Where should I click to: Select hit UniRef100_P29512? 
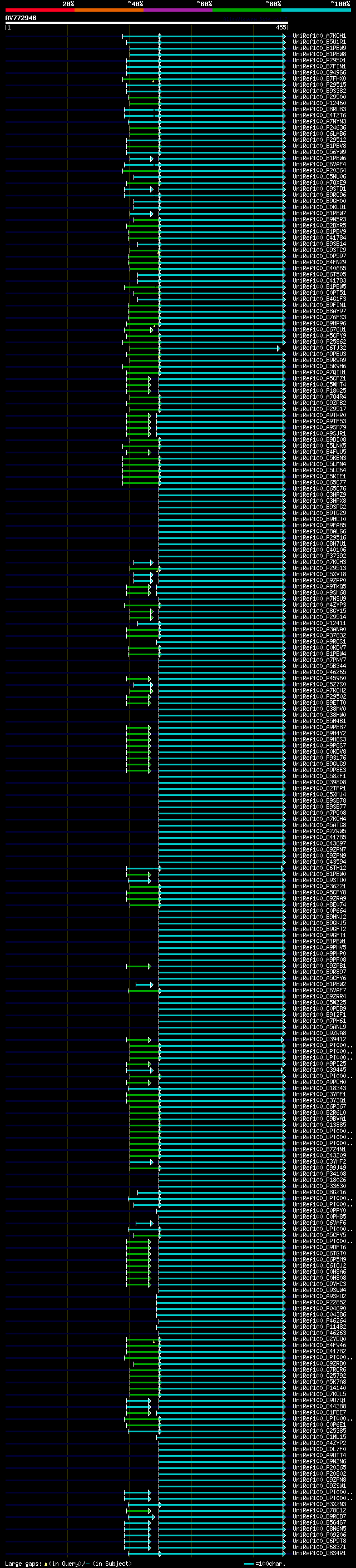click(x=319, y=140)
